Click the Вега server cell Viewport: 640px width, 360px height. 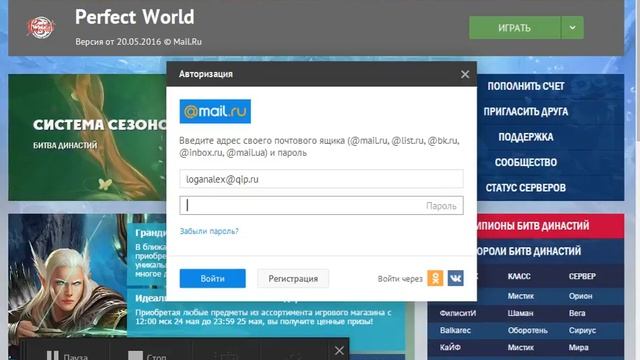pyautogui.click(x=577, y=313)
